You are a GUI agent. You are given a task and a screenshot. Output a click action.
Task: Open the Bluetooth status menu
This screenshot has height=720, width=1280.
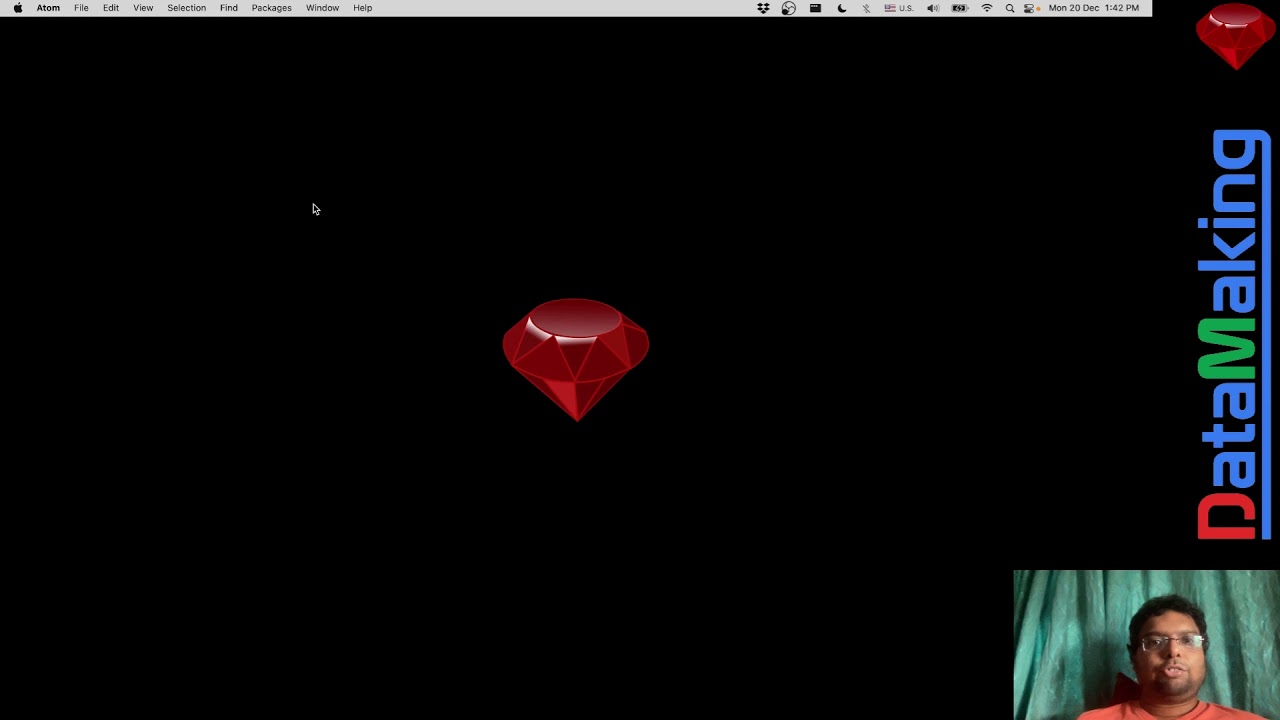(x=866, y=8)
